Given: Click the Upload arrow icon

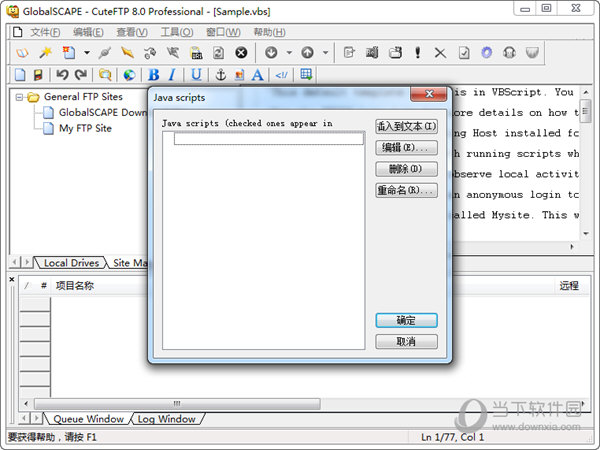Looking at the screenshot, I should click(307, 53).
